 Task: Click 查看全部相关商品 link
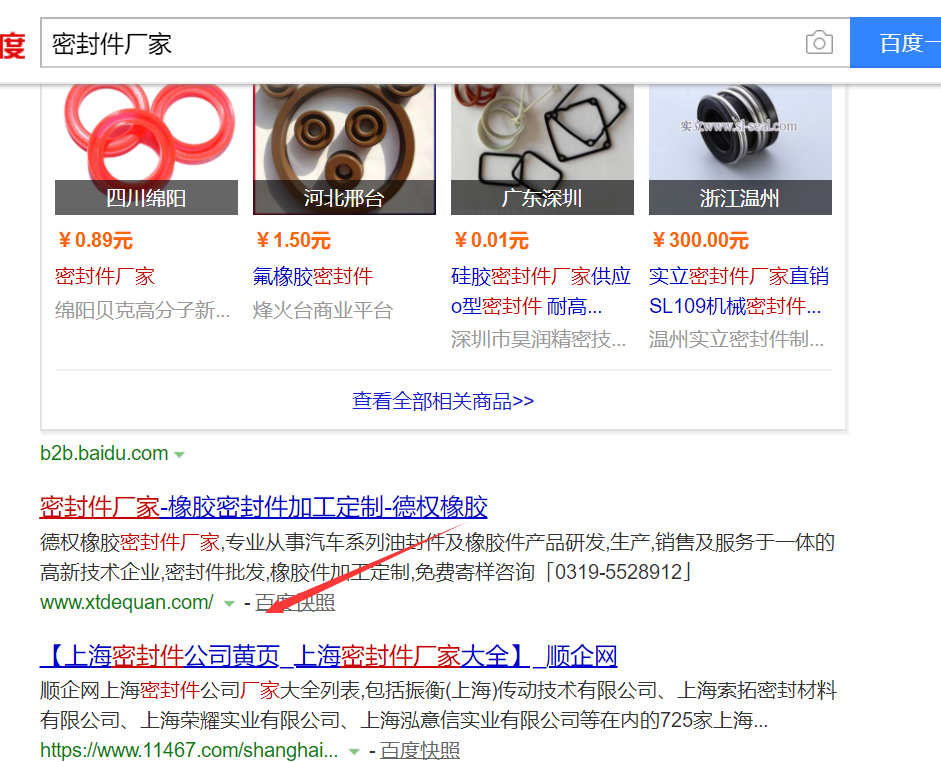coord(443,401)
